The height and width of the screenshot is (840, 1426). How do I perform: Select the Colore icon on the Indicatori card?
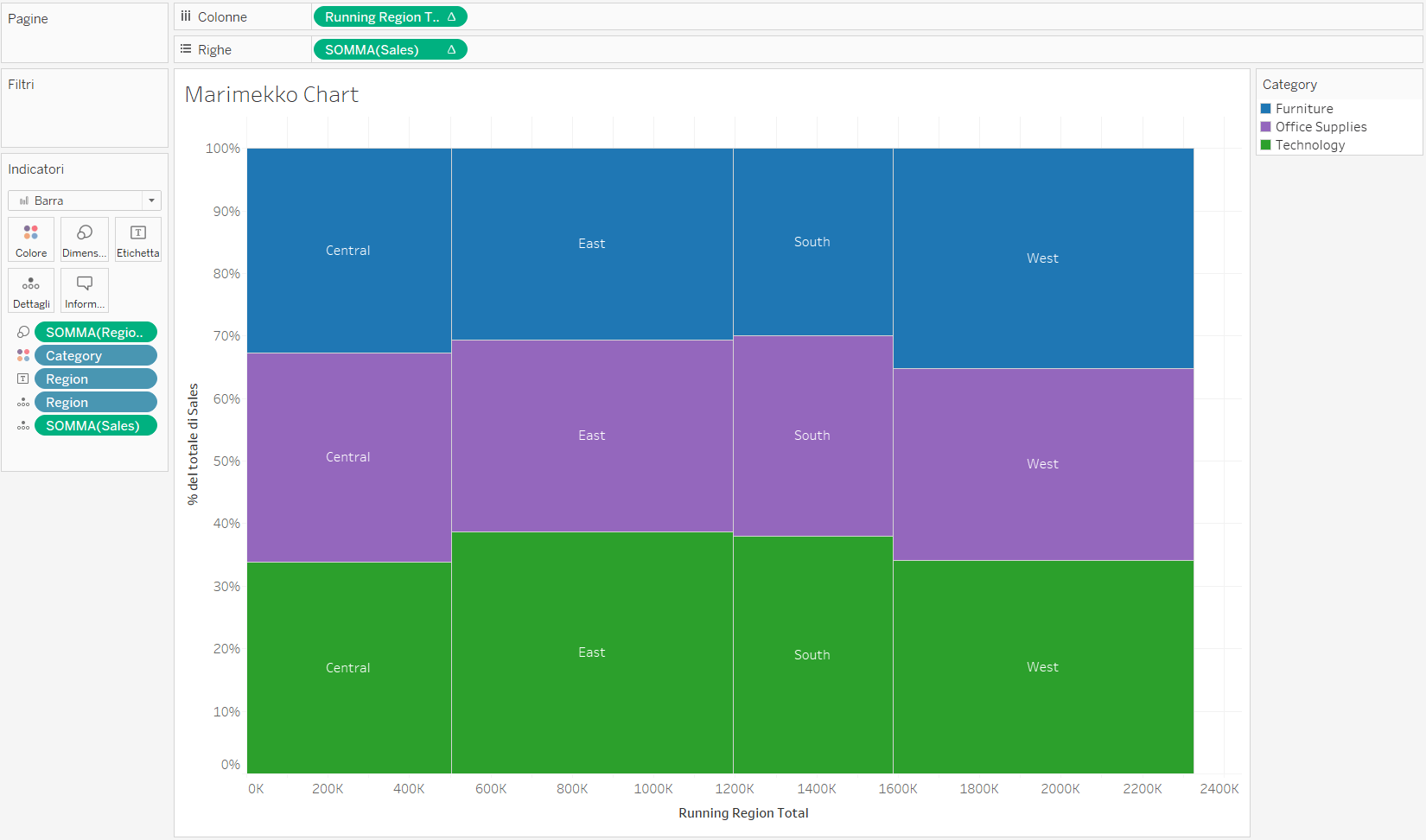[30, 239]
